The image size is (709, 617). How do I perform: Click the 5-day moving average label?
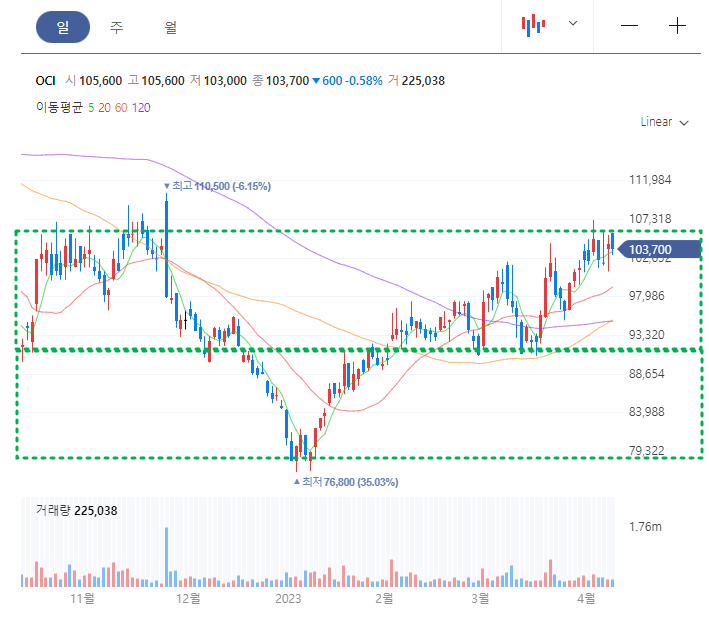click(x=91, y=108)
